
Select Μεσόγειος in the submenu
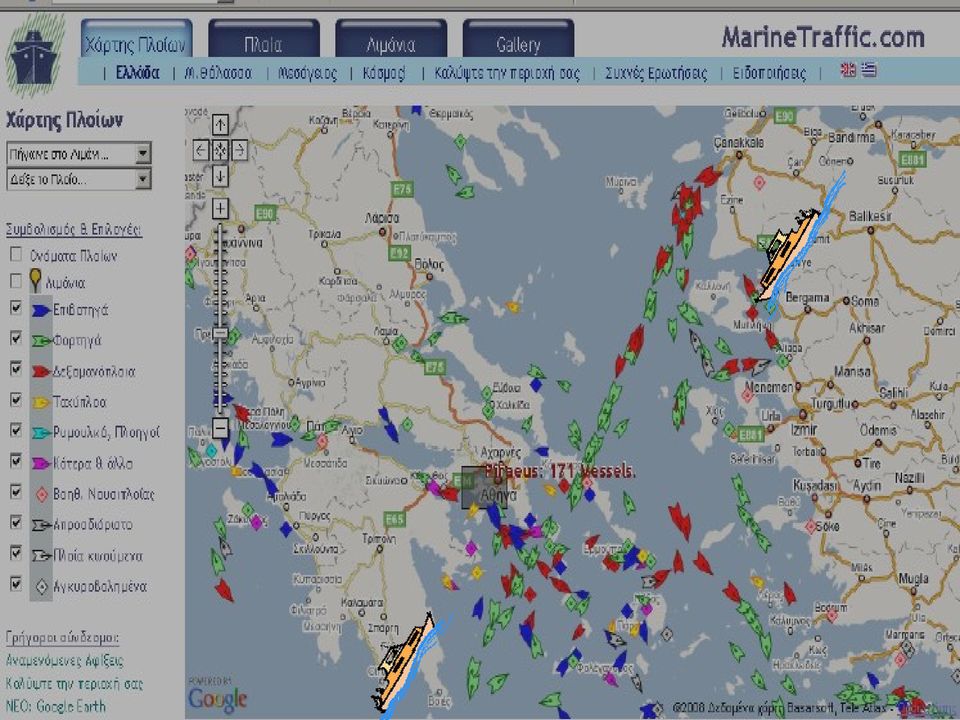pyautogui.click(x=308, y=73)
